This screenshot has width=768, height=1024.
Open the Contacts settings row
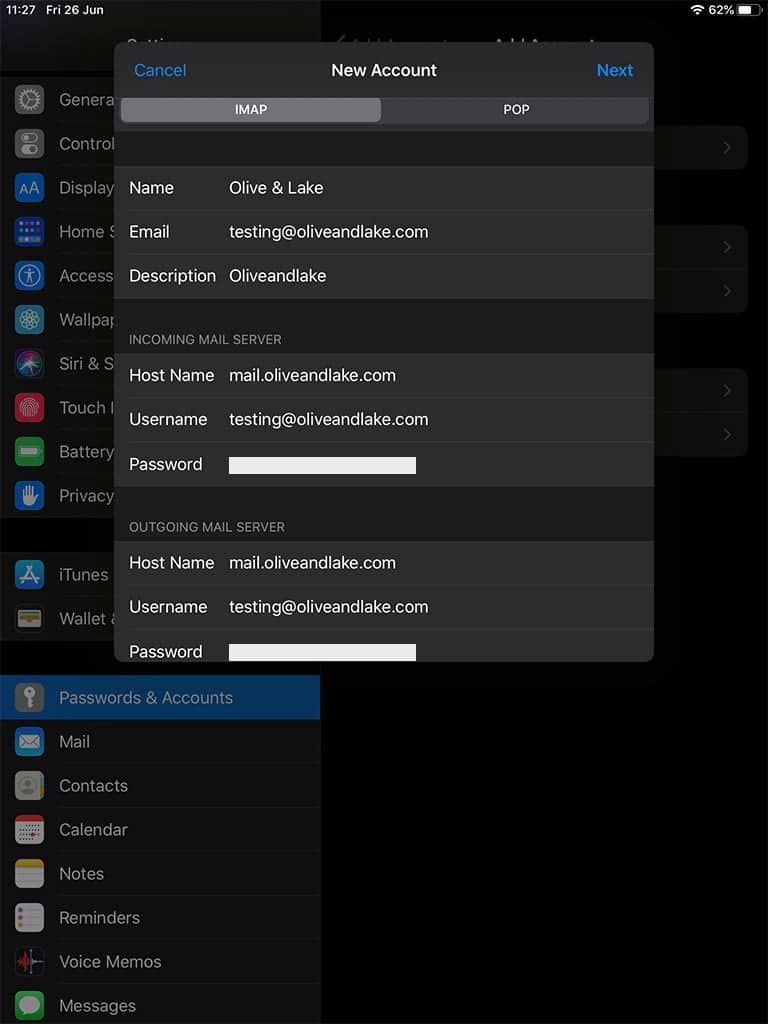160,786
